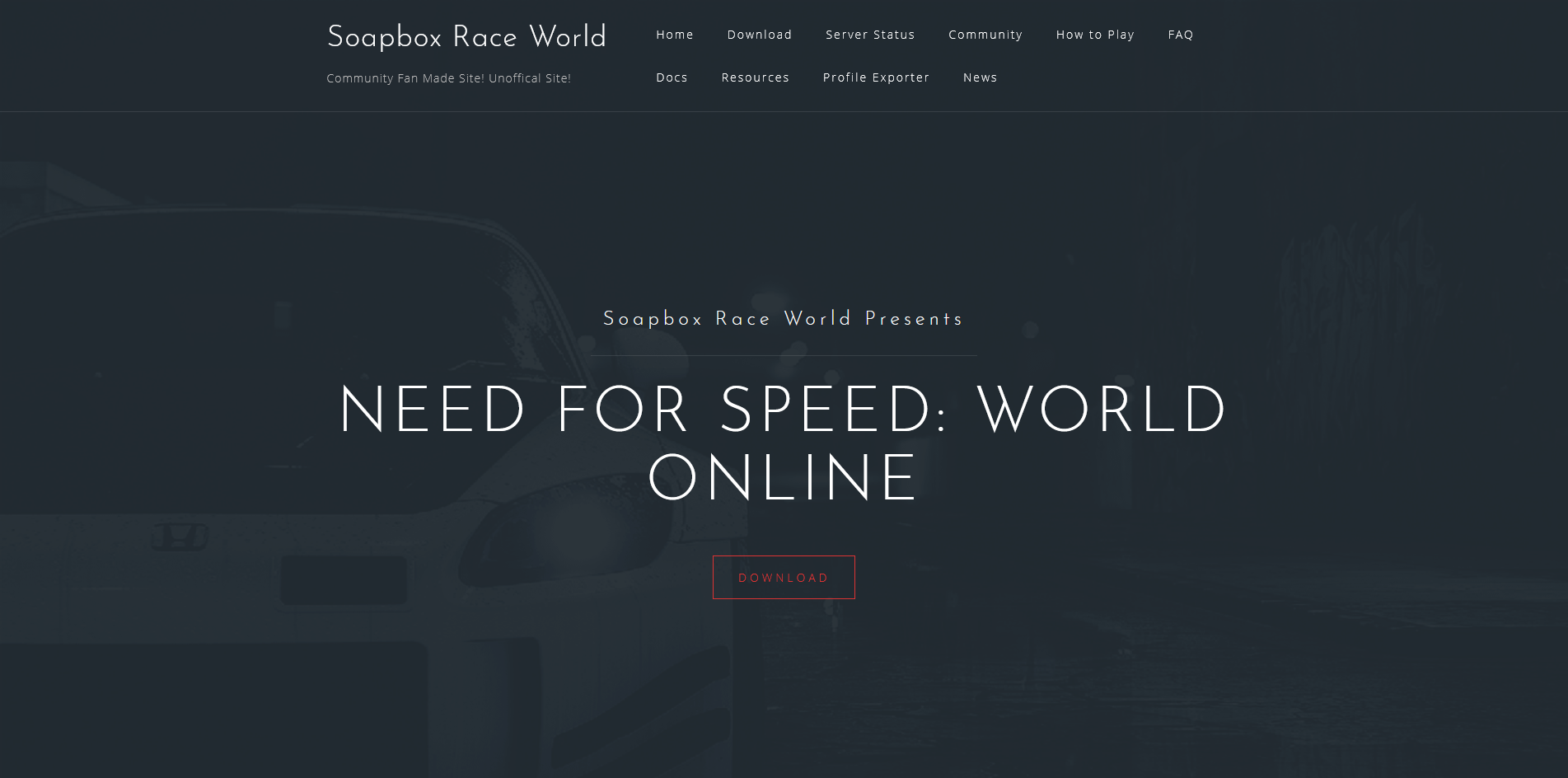Viewport: 1568px width, 778px height.
Task: Click the Community Fan Made Site tagline
Action: 448,78
